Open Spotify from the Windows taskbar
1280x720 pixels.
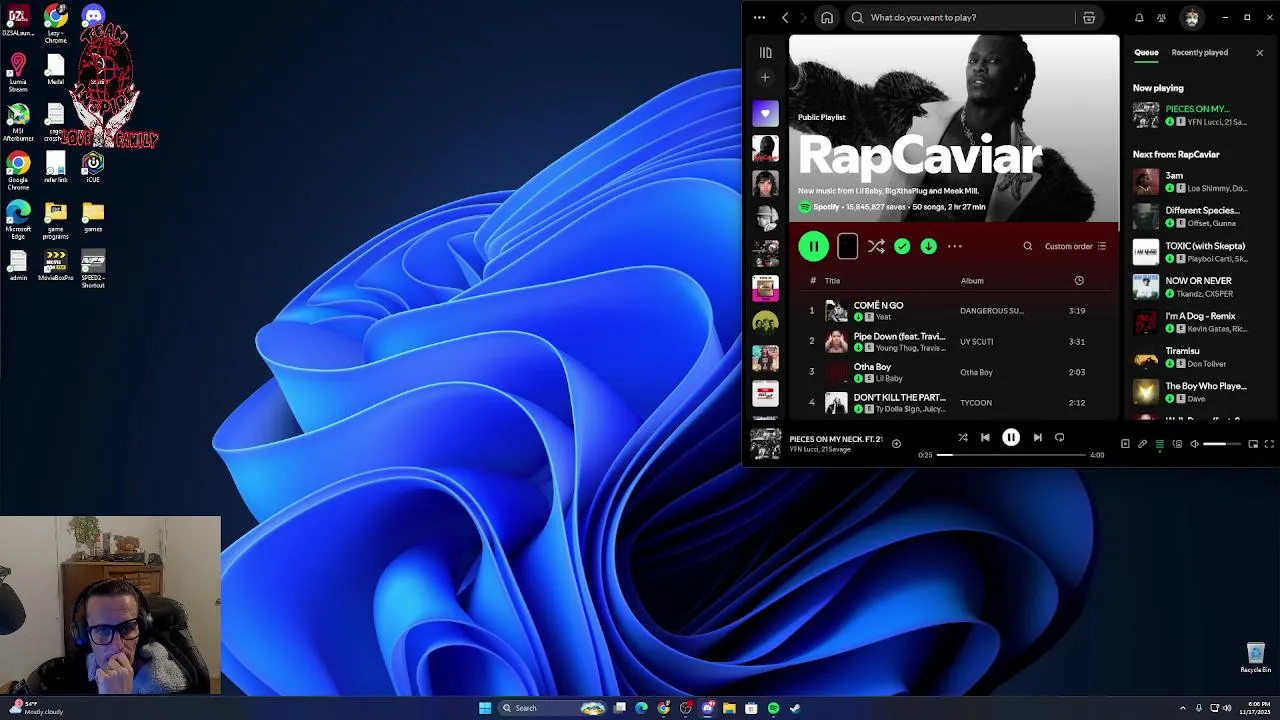(x=773, y=708)
